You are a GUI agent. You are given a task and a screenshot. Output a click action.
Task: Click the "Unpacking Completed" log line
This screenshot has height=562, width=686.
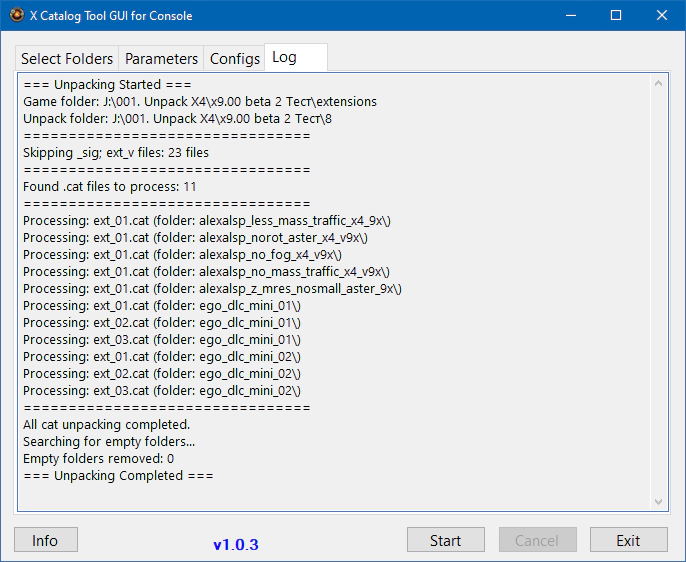[118, 476]
